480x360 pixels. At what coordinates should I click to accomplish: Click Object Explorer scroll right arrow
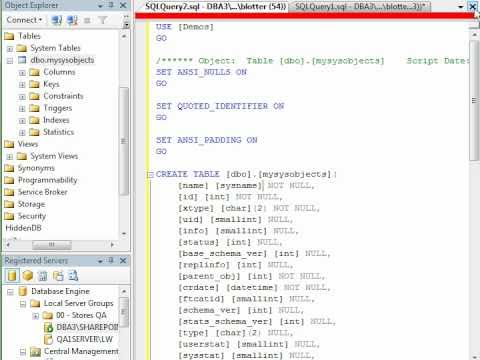point(112,245)
